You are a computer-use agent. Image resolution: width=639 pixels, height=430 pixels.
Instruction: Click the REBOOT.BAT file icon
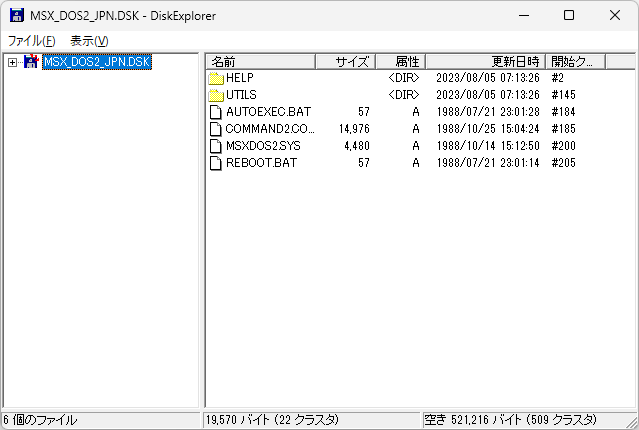pos(216,163)
